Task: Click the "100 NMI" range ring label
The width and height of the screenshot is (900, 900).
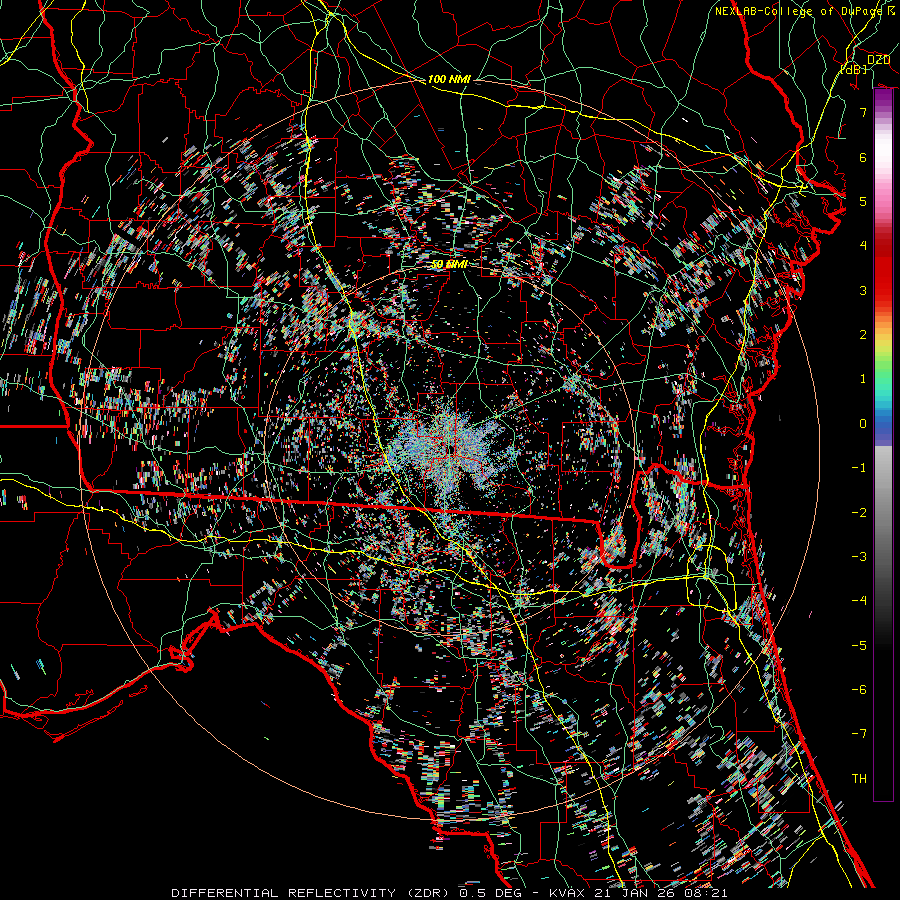Action: click(449, 79)
